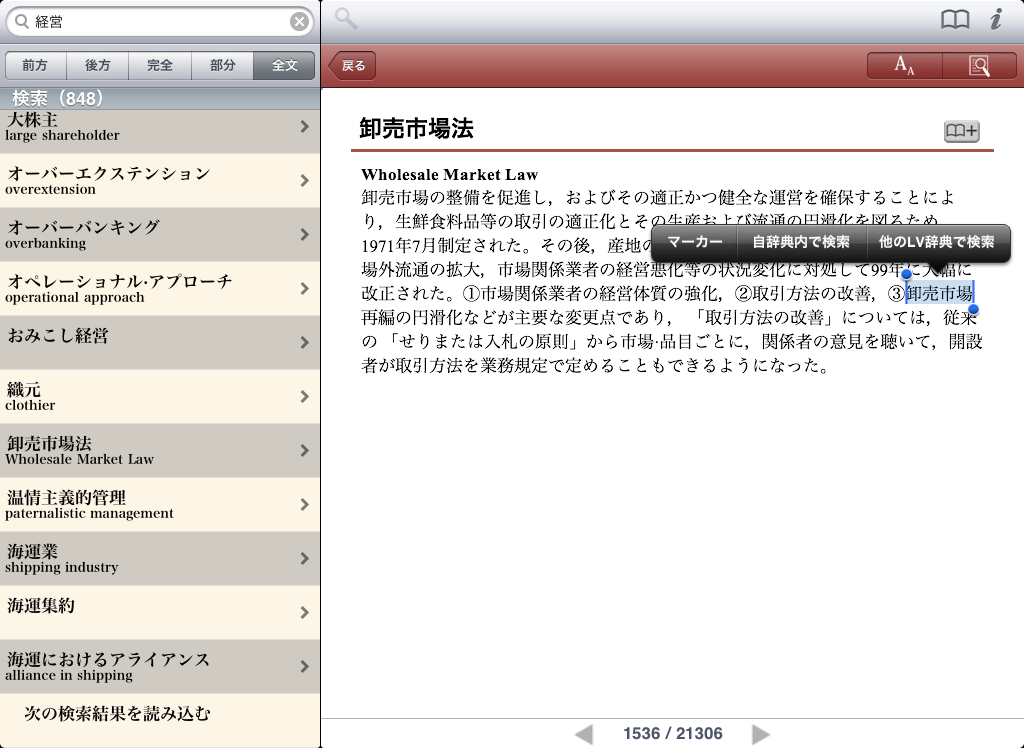The image size is (1024, 748).
Task: Change font size with the AA button
Action: pos(904,66)
